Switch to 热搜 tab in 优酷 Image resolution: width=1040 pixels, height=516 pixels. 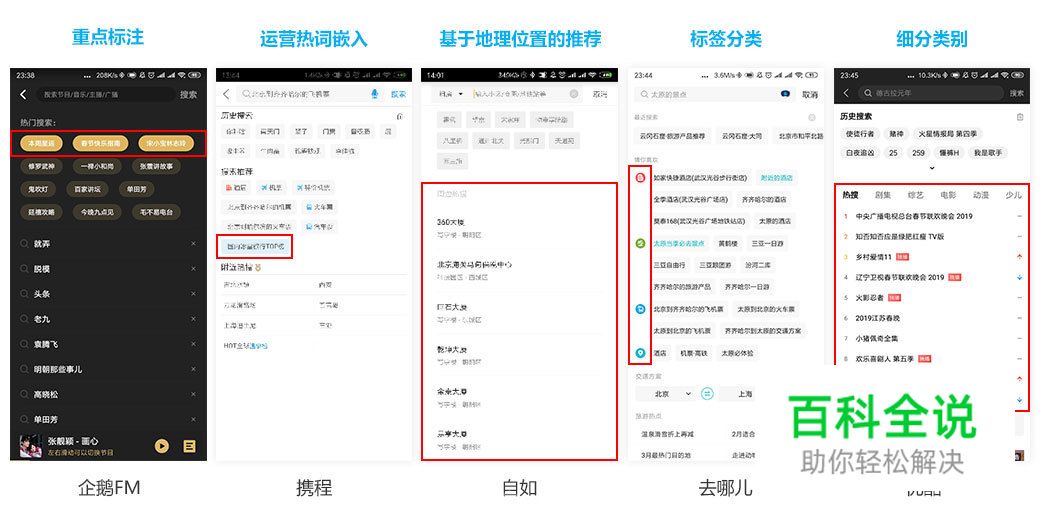(x=850, y=195)
